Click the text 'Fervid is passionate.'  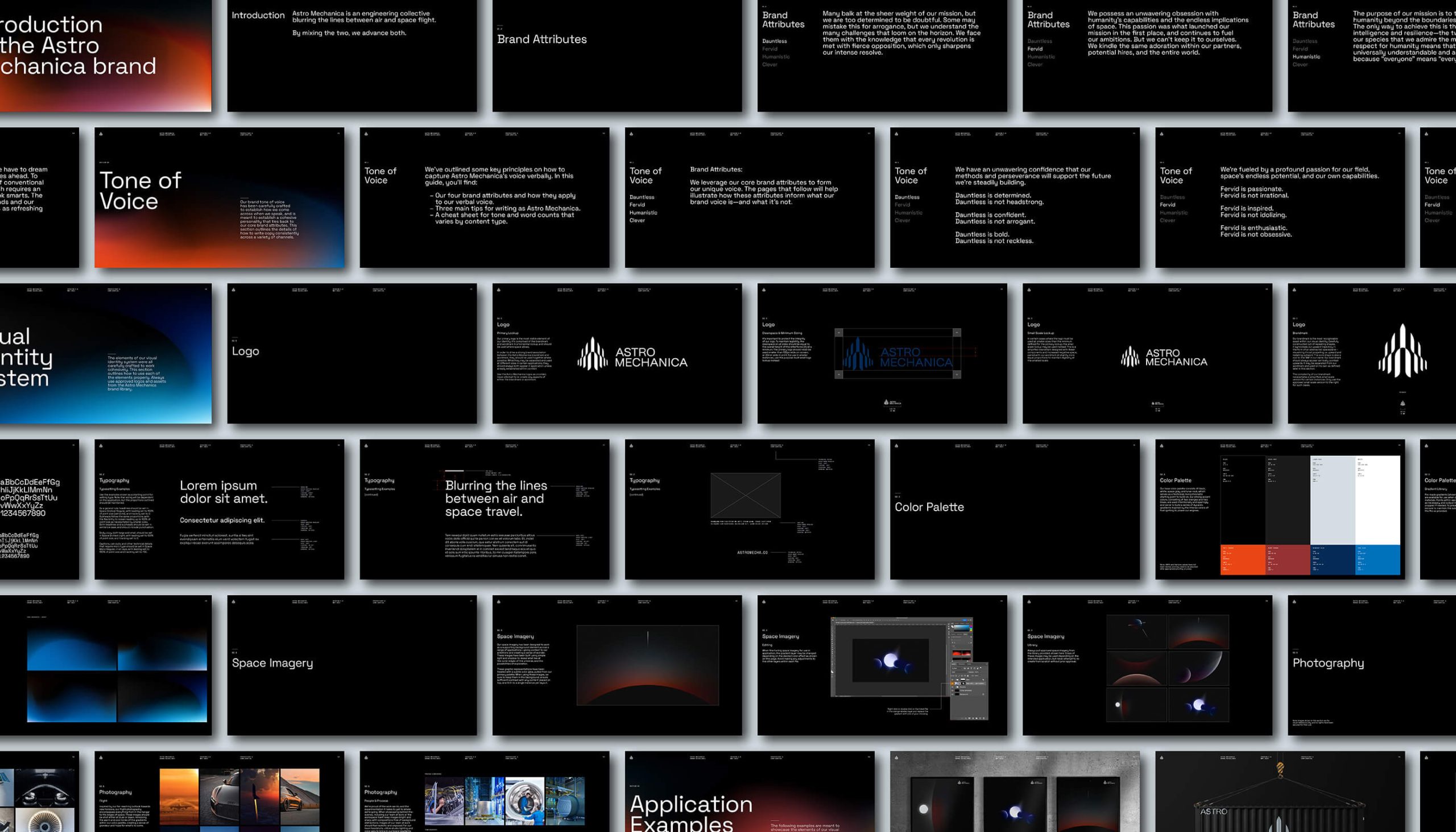pos(1251,189)
